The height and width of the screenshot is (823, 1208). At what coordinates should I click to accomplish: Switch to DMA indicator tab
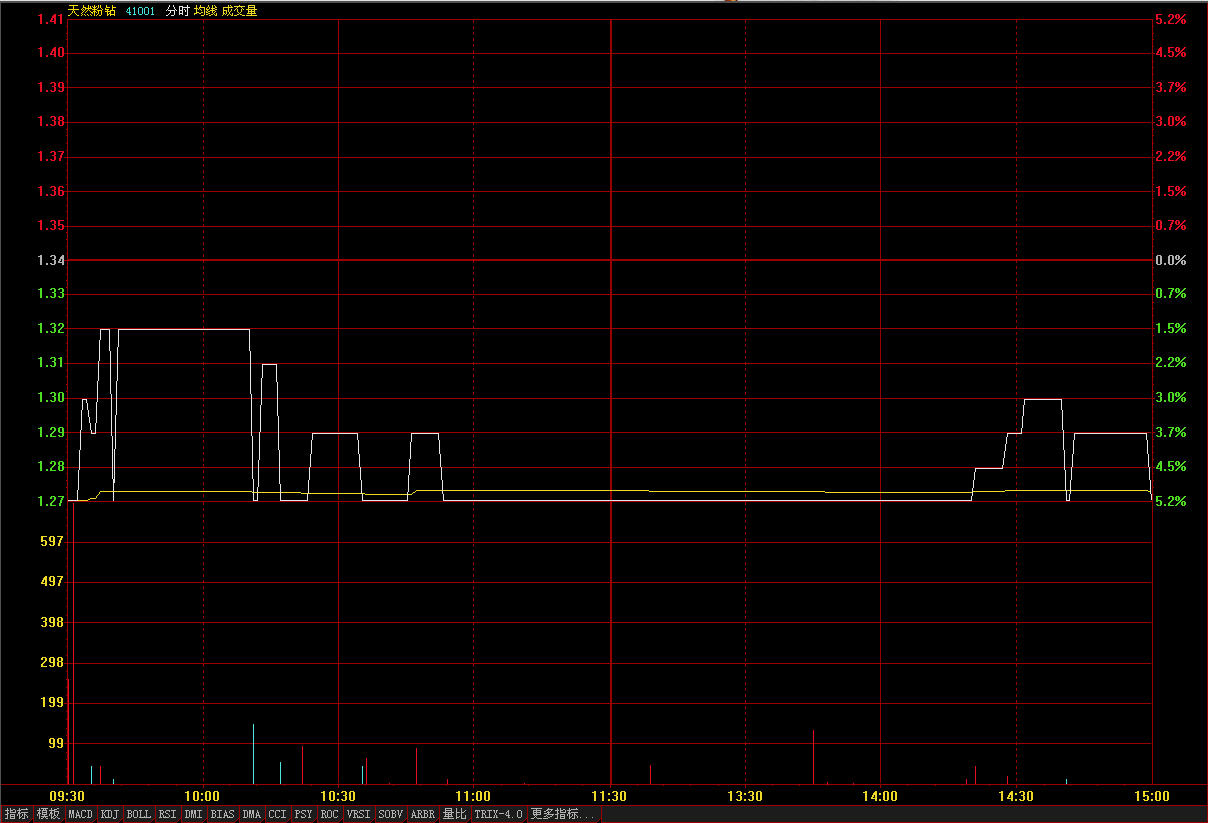(x=252, y=814)
